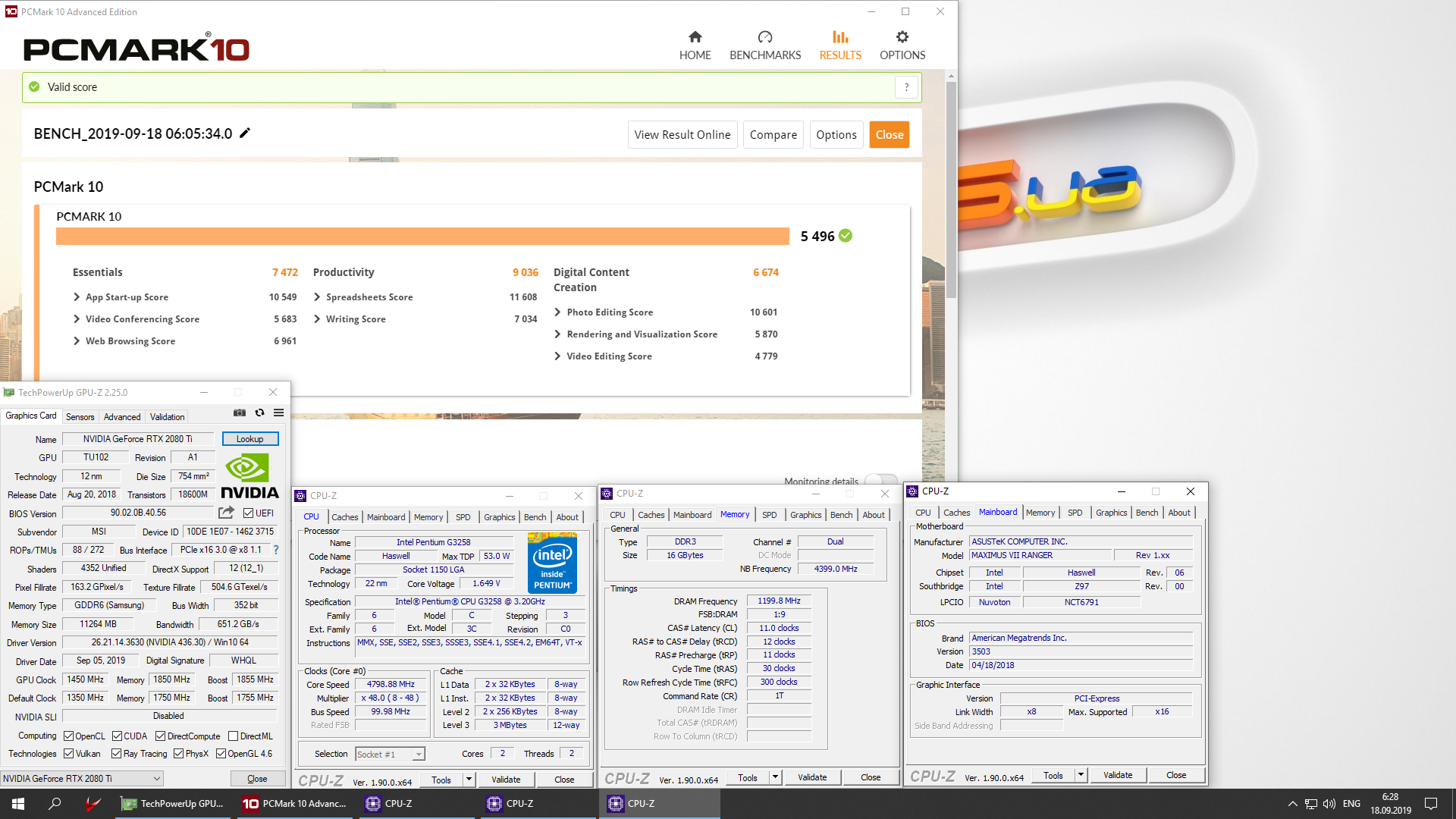Click the GPU-Z screenshot camera icon

point(240,413)
